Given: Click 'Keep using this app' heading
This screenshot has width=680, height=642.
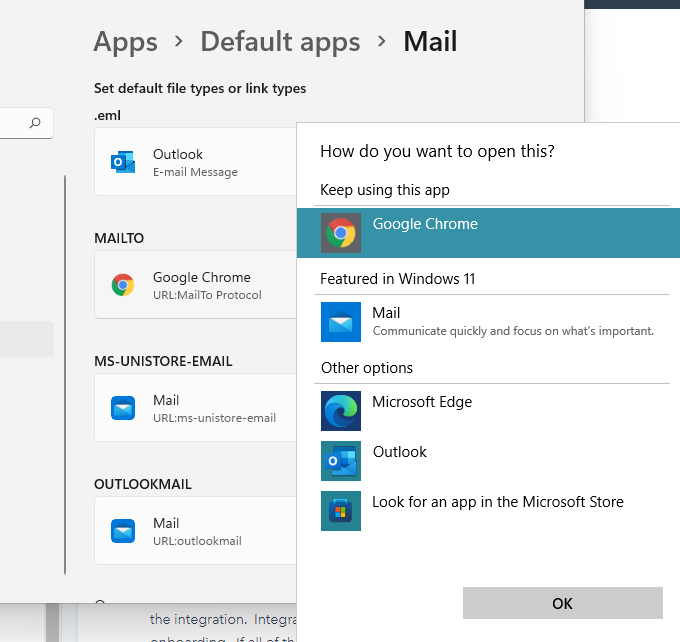Looking at the screenshot, I should coord(385,190).
